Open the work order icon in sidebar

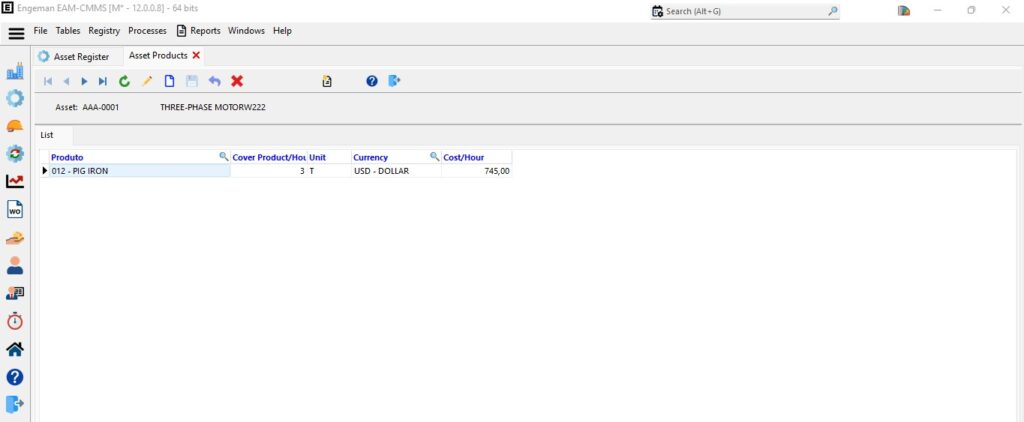point(15,209)
